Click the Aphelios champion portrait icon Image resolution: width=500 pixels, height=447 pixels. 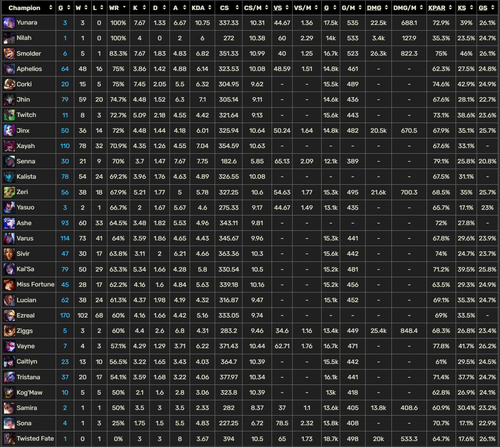(x=9, y=69)
